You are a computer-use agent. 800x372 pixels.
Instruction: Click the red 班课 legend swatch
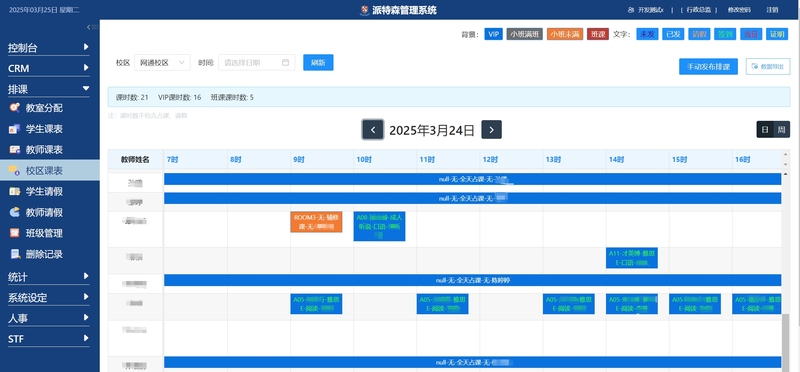(x=597, y=34)
